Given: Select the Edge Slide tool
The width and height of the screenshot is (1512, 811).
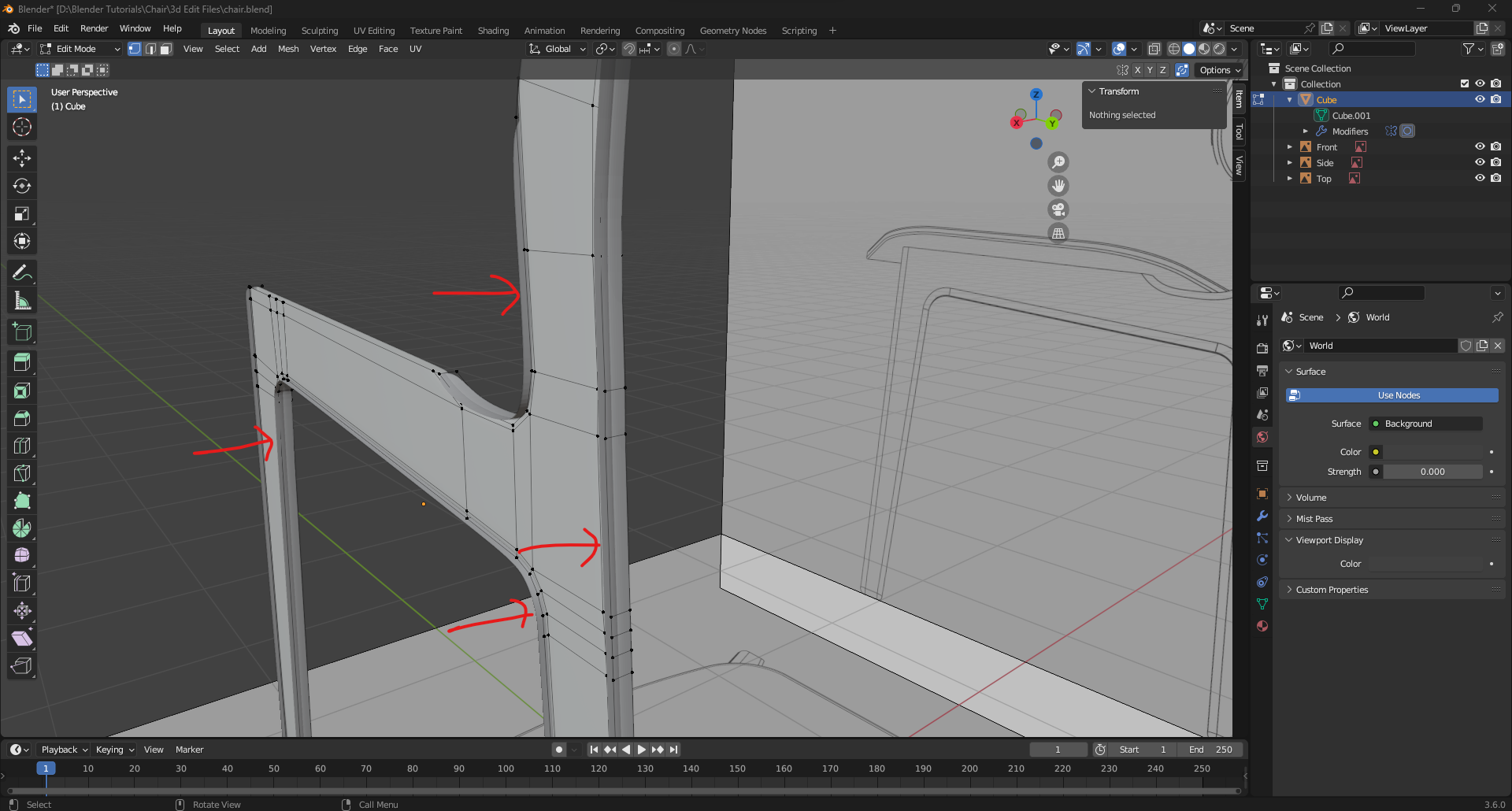Looking at the screenshot, I should tap(22, 583).
